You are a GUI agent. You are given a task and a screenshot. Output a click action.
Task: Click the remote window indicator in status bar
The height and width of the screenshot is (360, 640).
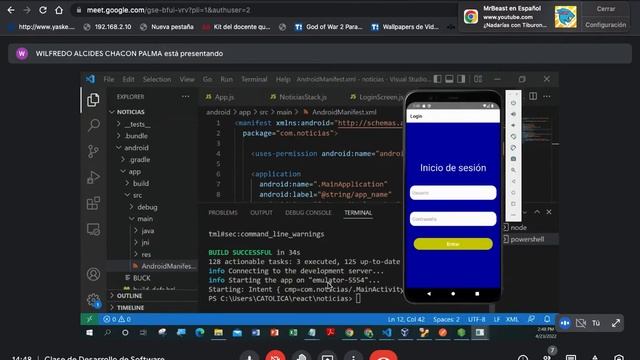click(89, 319)
